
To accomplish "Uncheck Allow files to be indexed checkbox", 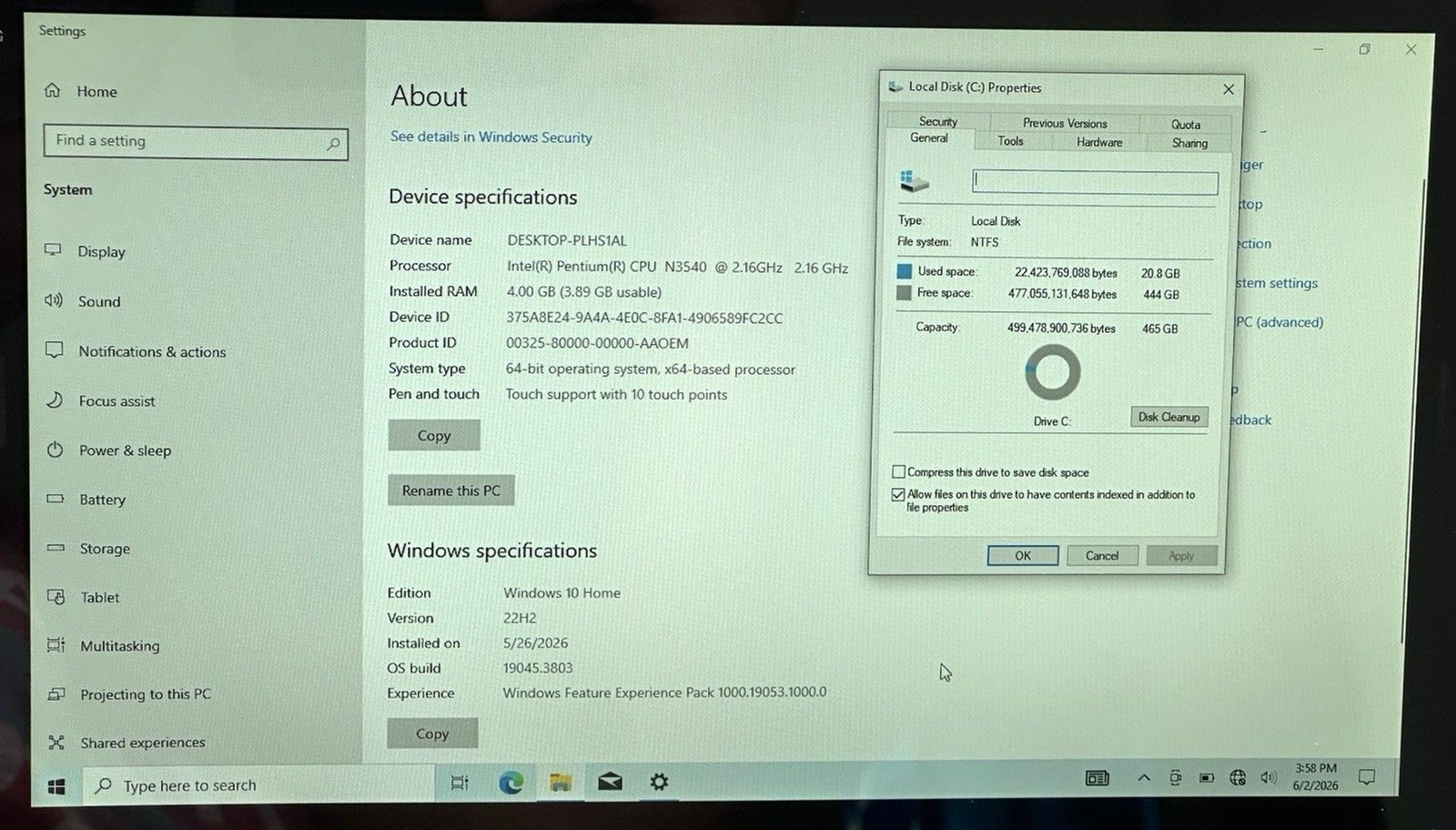I will coord(899,494).
